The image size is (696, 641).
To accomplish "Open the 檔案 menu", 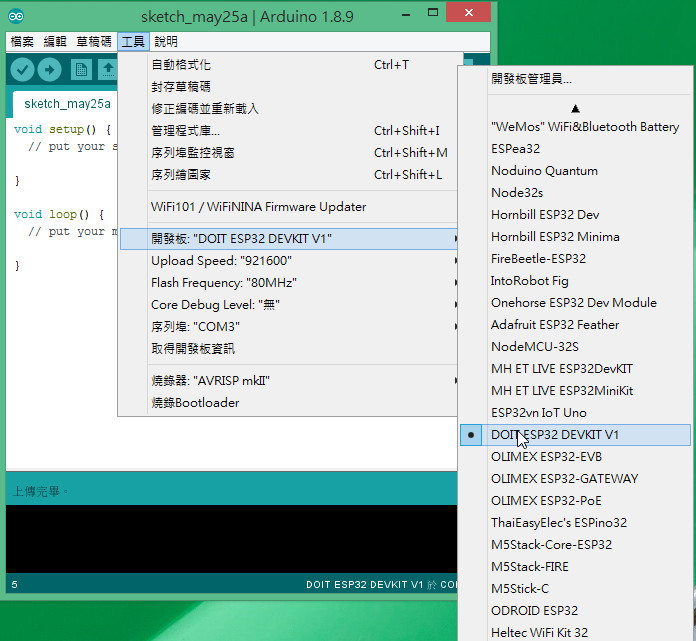I will [x=22, y=42].
